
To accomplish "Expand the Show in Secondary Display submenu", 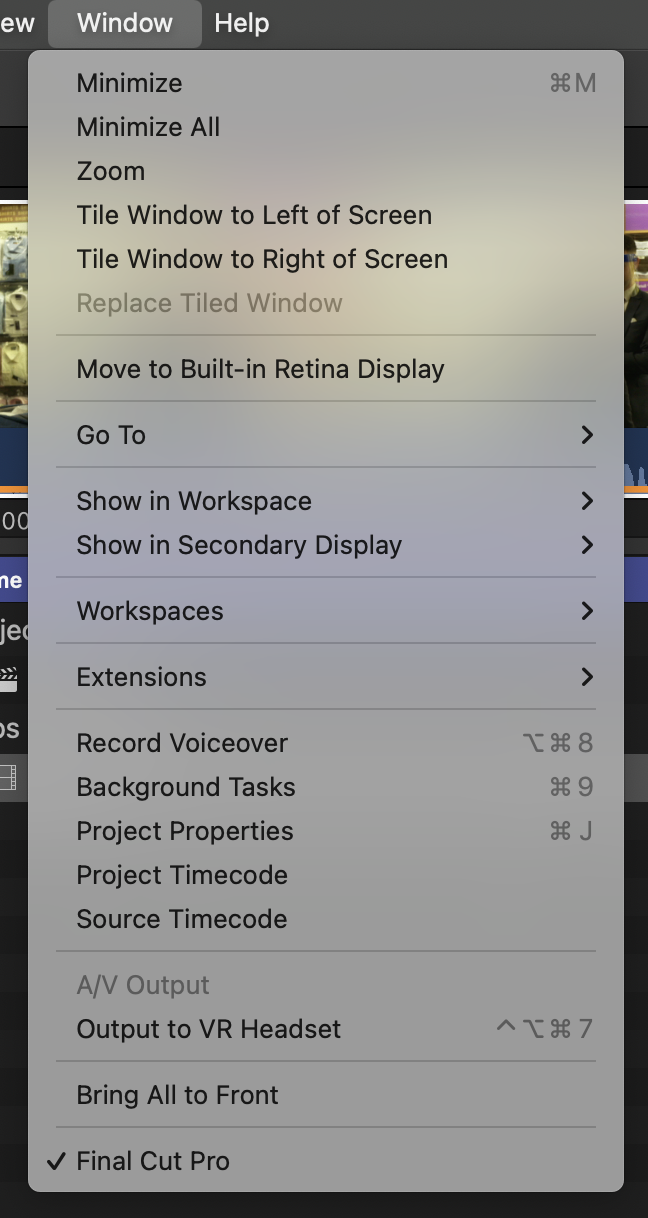I will pyautogui.click(x=326, y=545).
